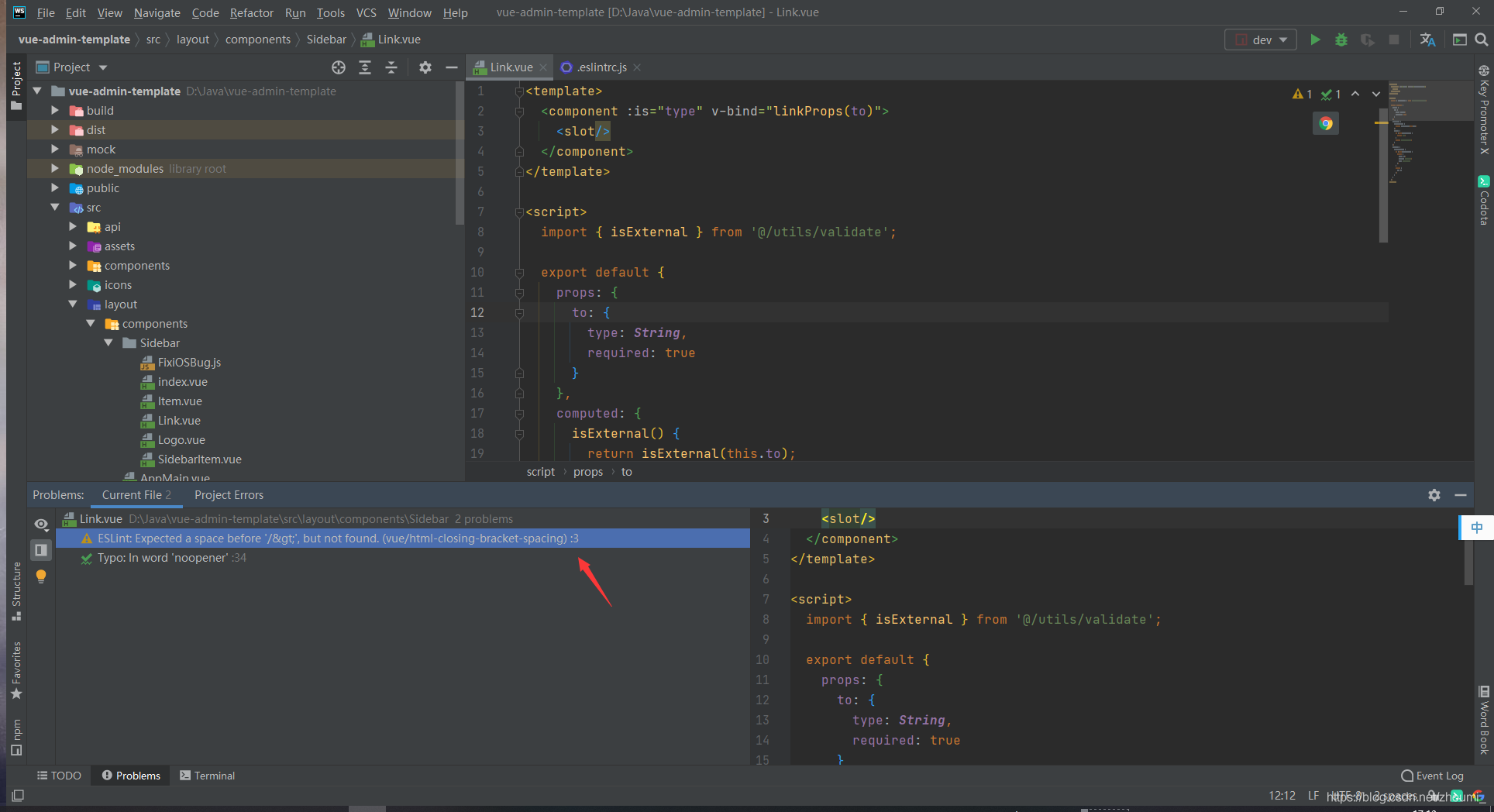Select the Typo 'noopener' problem entry
Viewport: 1494px width, 812px height.
[x=403, y=558]
